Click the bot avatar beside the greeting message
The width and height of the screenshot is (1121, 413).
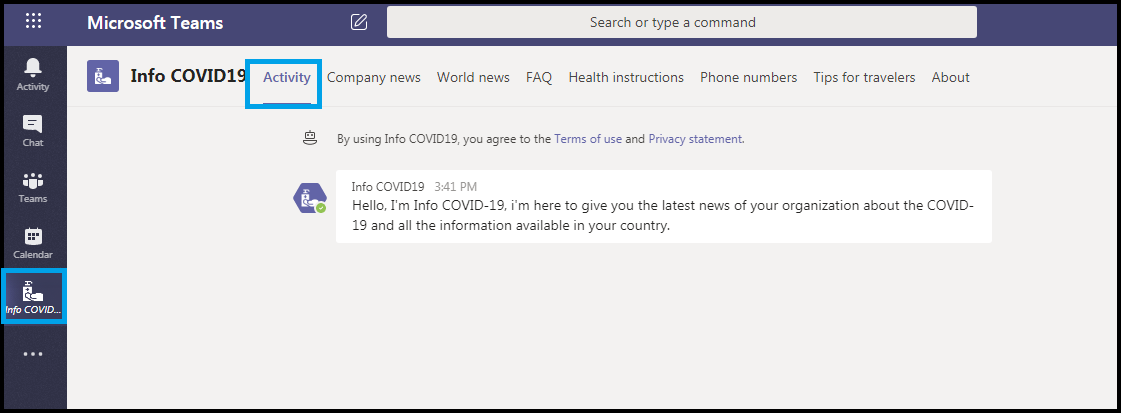[x=310, y=198]
